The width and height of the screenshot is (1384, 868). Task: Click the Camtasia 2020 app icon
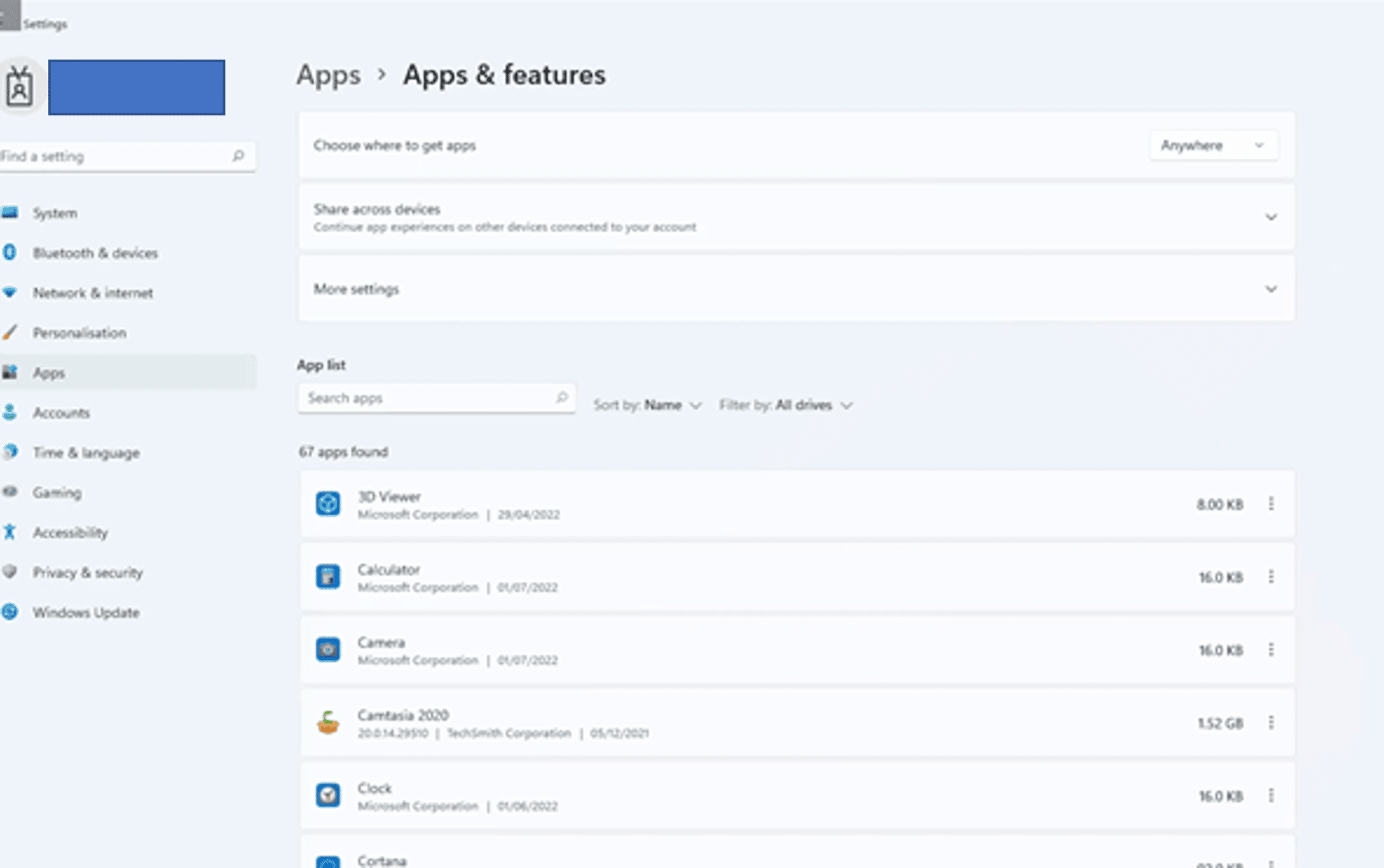click(x=328, y=723)
